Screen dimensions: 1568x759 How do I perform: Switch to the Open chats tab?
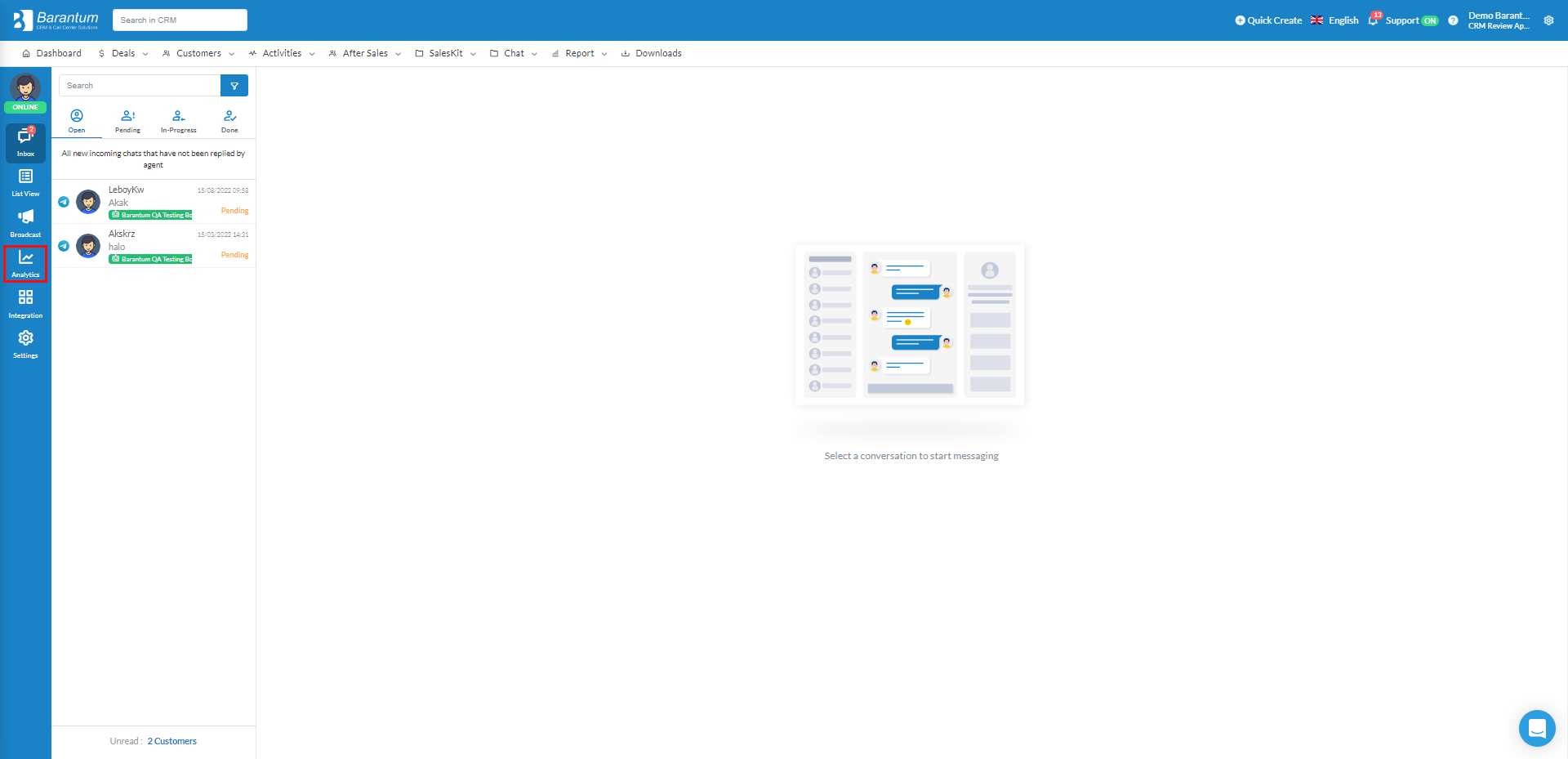point(77,121)
